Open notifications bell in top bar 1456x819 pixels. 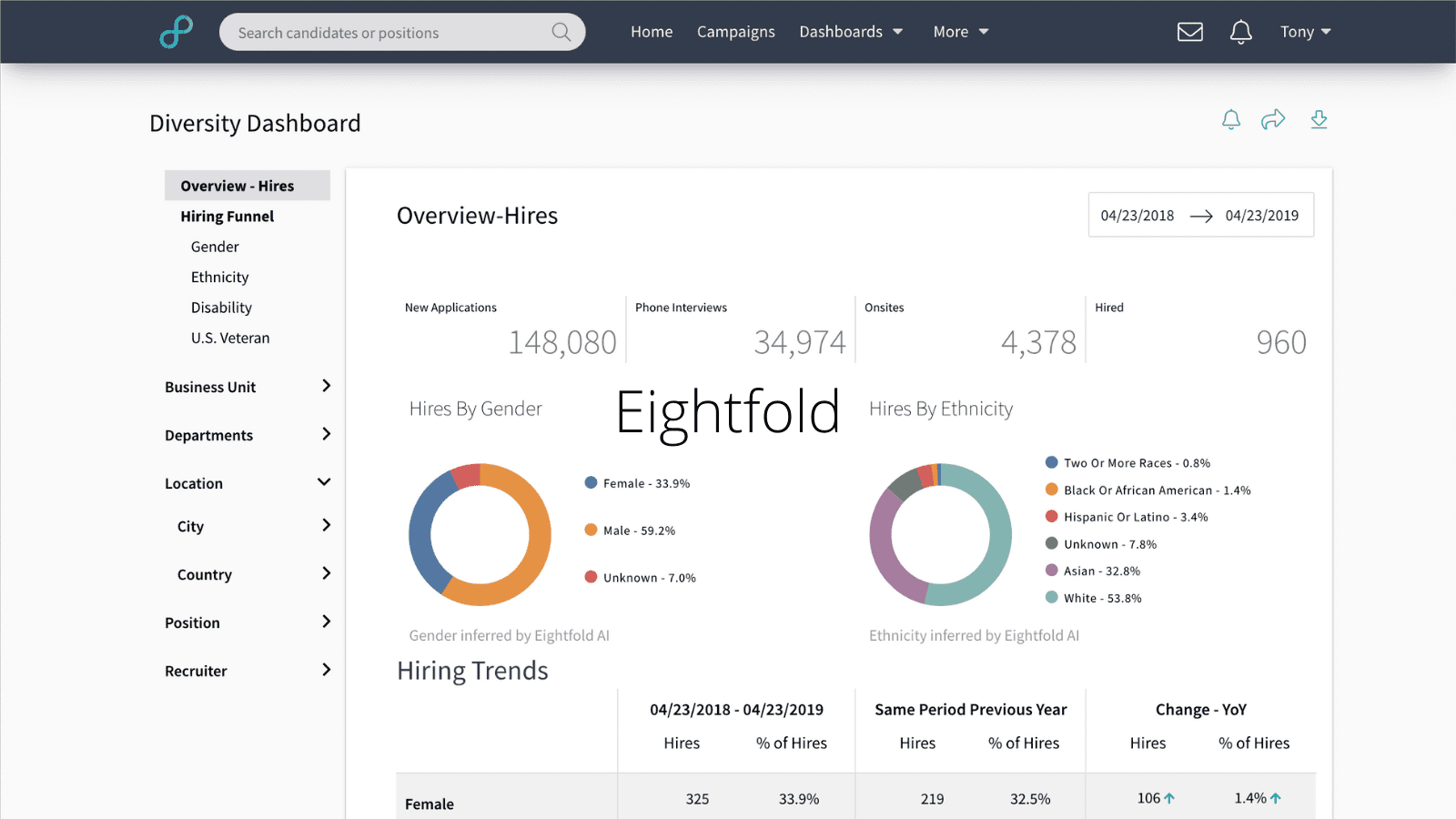1240,32
